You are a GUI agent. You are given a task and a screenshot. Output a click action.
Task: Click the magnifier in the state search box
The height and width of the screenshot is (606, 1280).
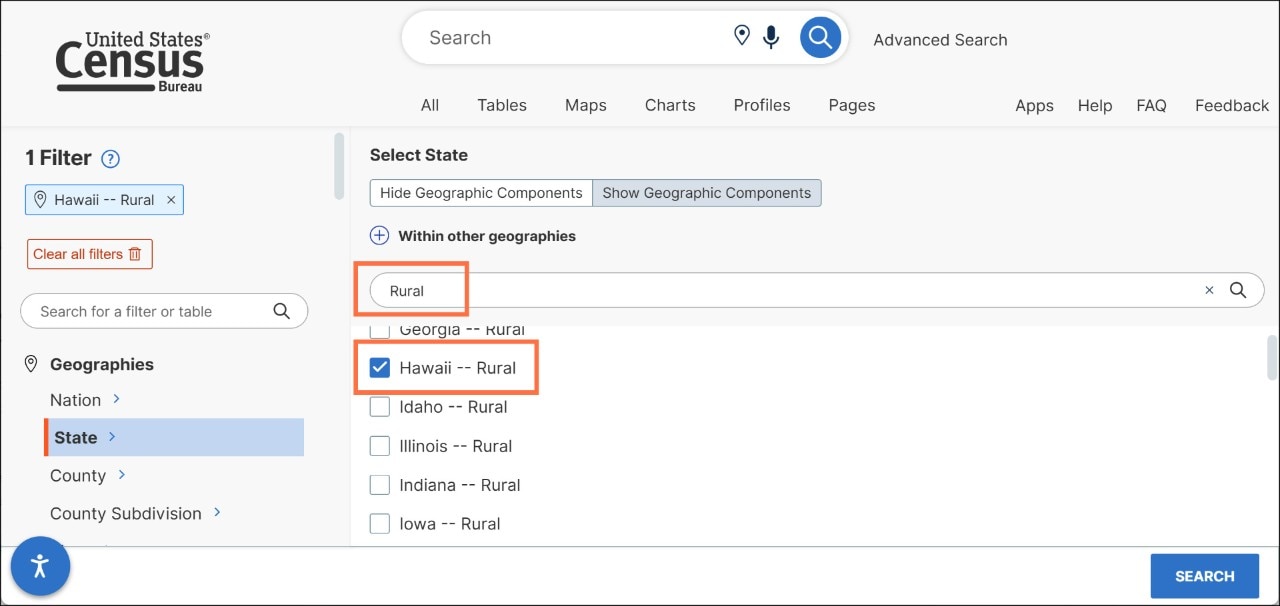[1238, 290]
